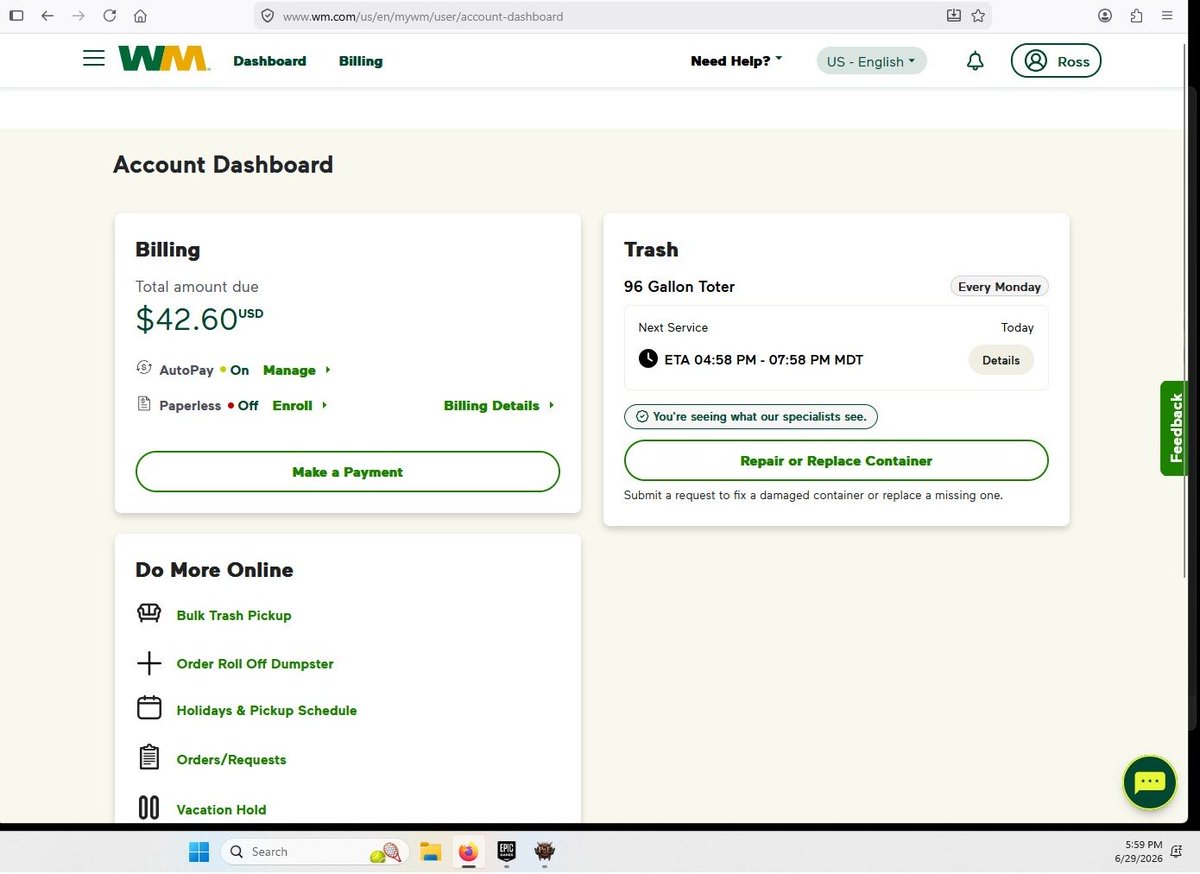Open the notifications bell
This screenshot has height=874, width=1200.
point(975,61)
